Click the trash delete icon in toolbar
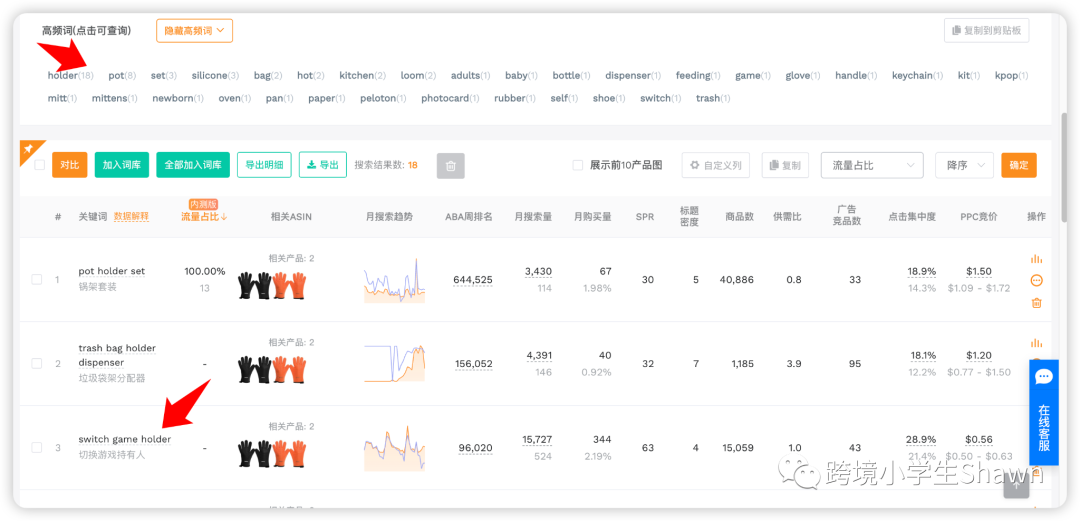 450,165
